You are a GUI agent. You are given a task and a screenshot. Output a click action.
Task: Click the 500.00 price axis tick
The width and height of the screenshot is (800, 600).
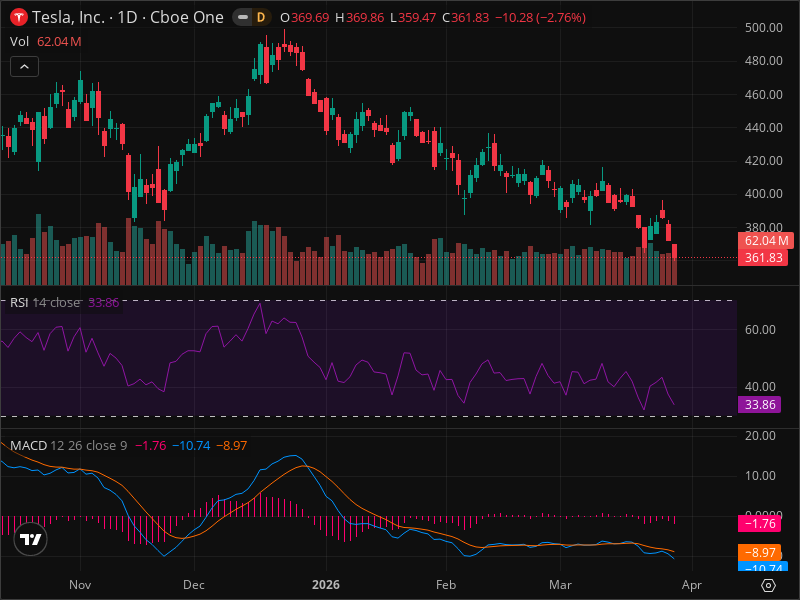763,28
